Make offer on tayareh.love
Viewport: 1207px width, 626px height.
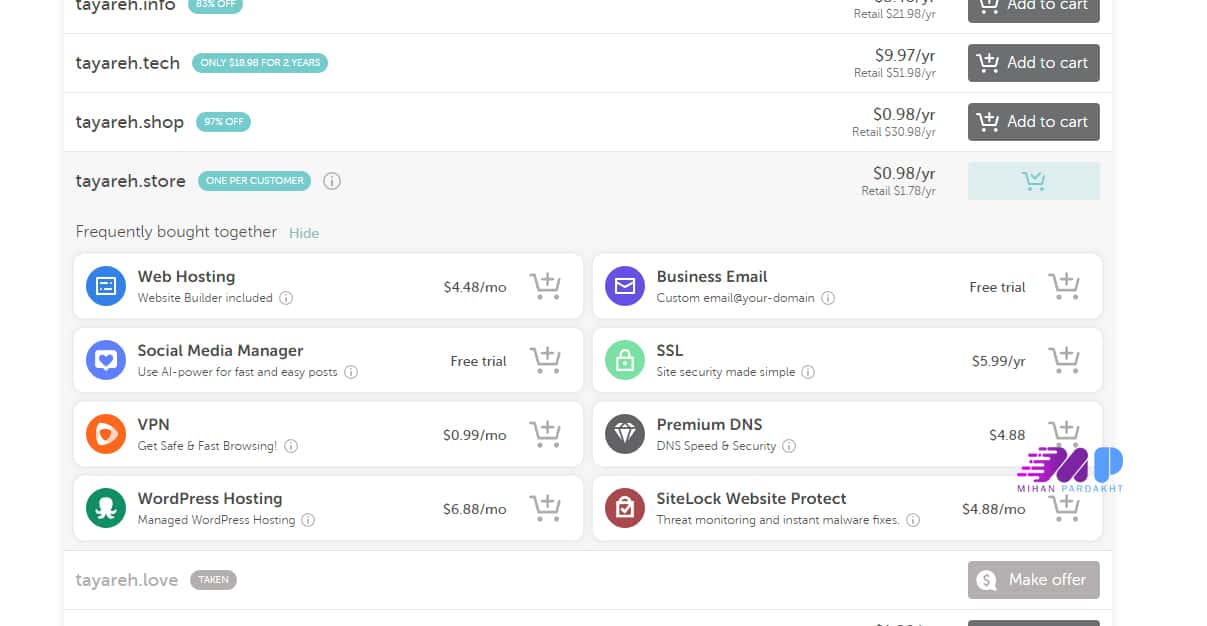point(1033,580)
